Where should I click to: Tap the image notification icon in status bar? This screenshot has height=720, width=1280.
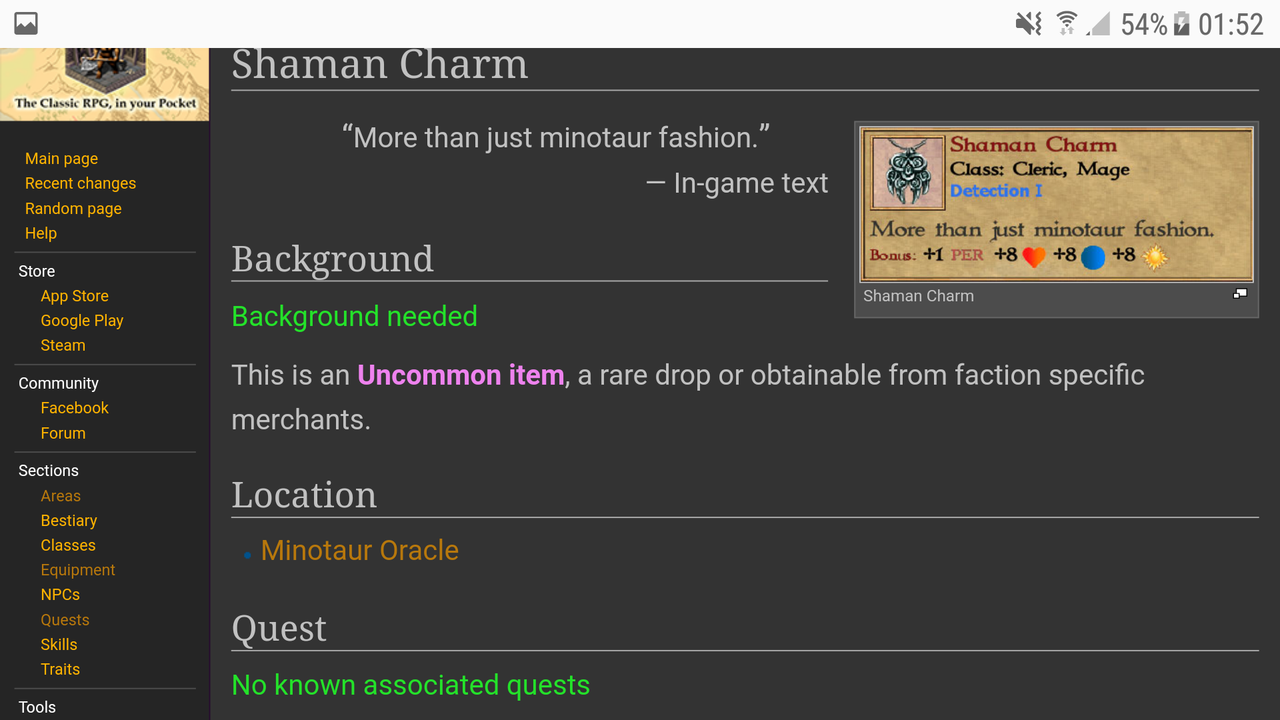pyautogui.click(x=26, y=24)
